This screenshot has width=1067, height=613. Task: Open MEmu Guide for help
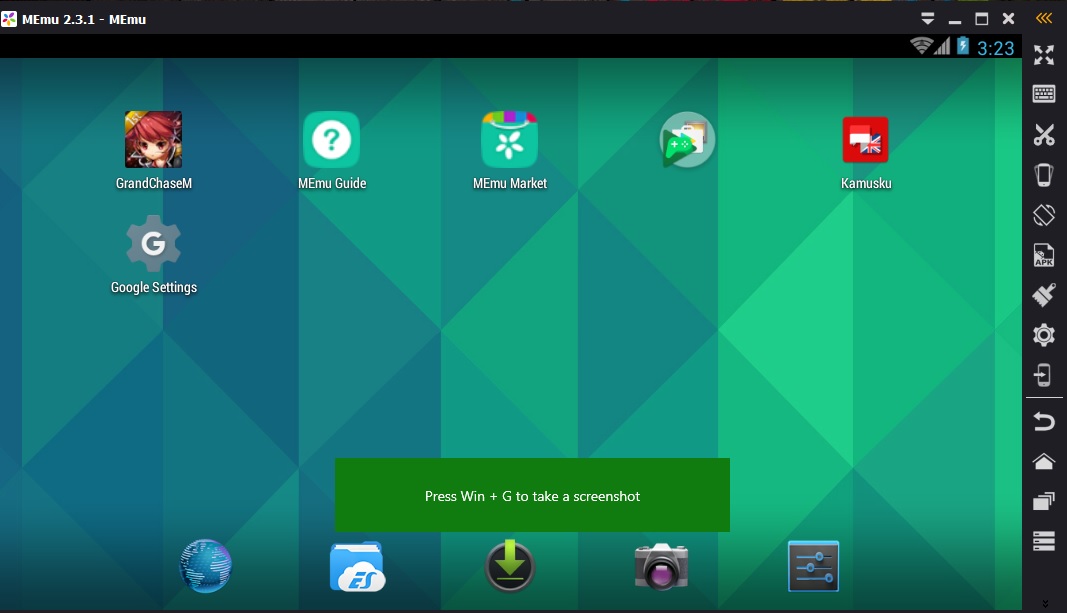point(331,140)
